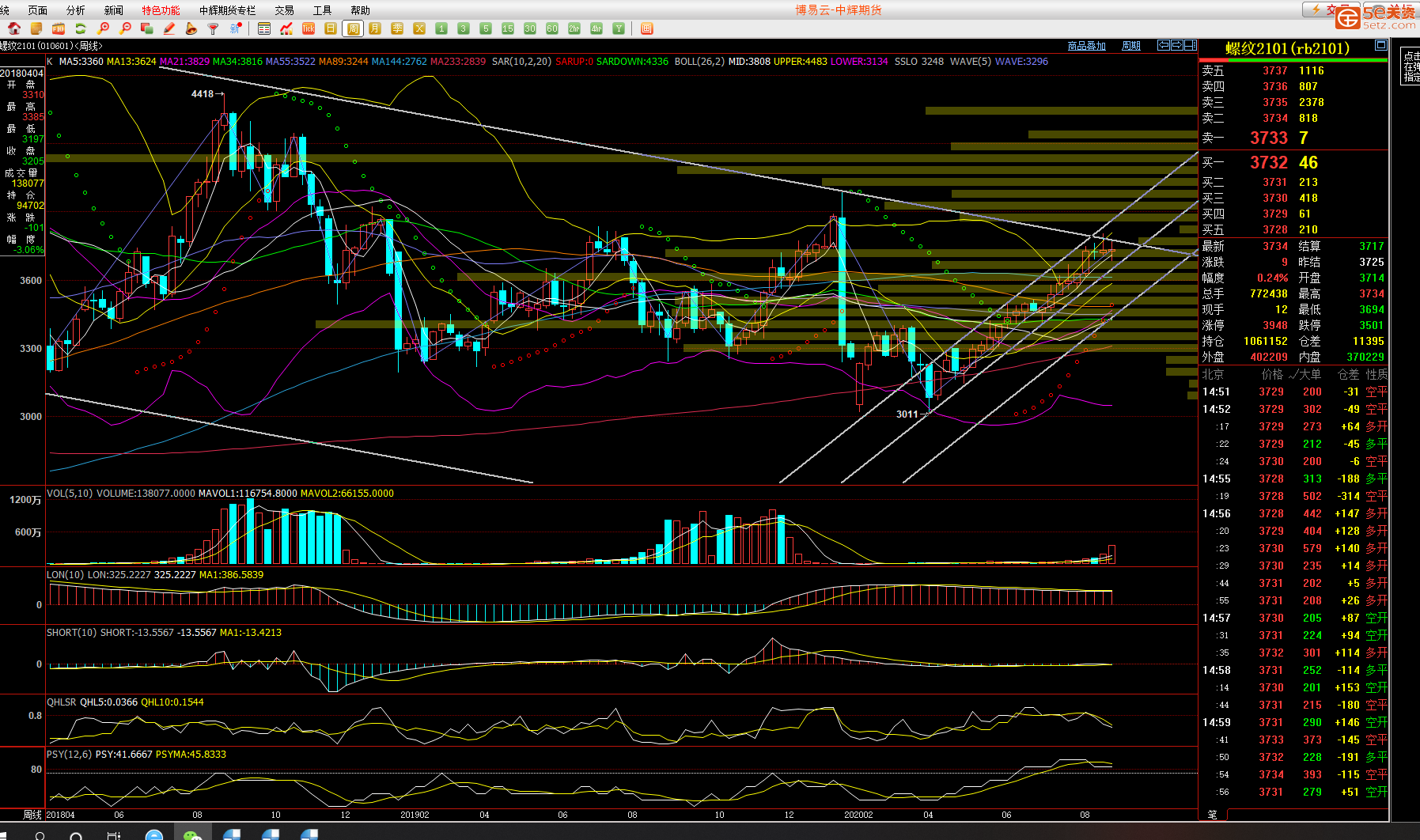Viewport: 1420px width, 840px height.
Task: Open the 中辉期货专栏 menu
Action: [228, 10]
